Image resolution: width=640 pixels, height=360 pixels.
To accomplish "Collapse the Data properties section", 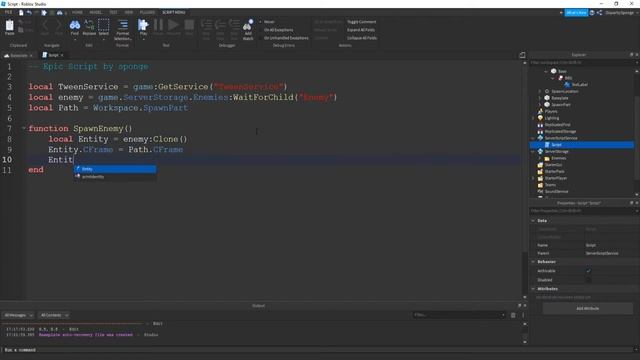I will click(533, 220).
